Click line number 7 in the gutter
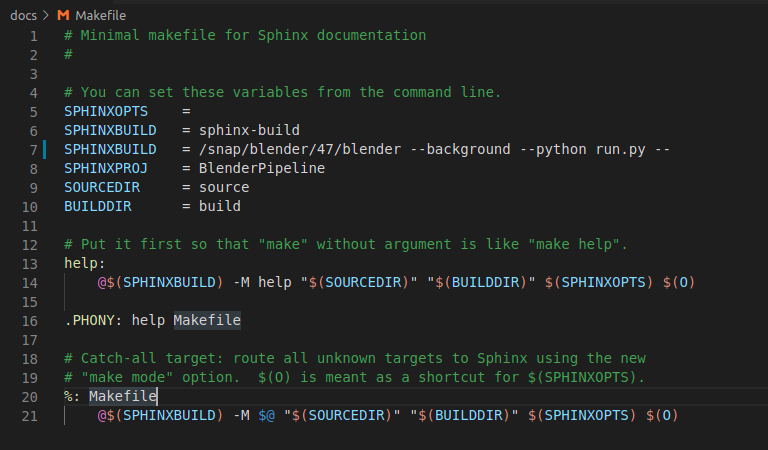 [x=33, y=150]
